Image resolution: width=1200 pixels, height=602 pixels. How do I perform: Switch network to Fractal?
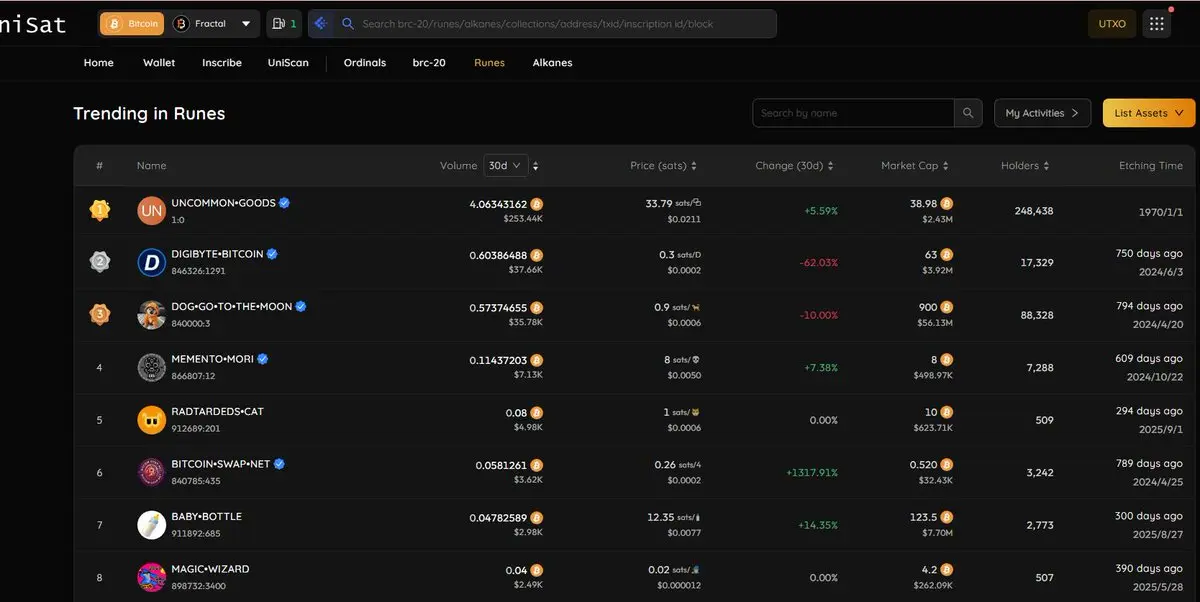pos(200,23)
